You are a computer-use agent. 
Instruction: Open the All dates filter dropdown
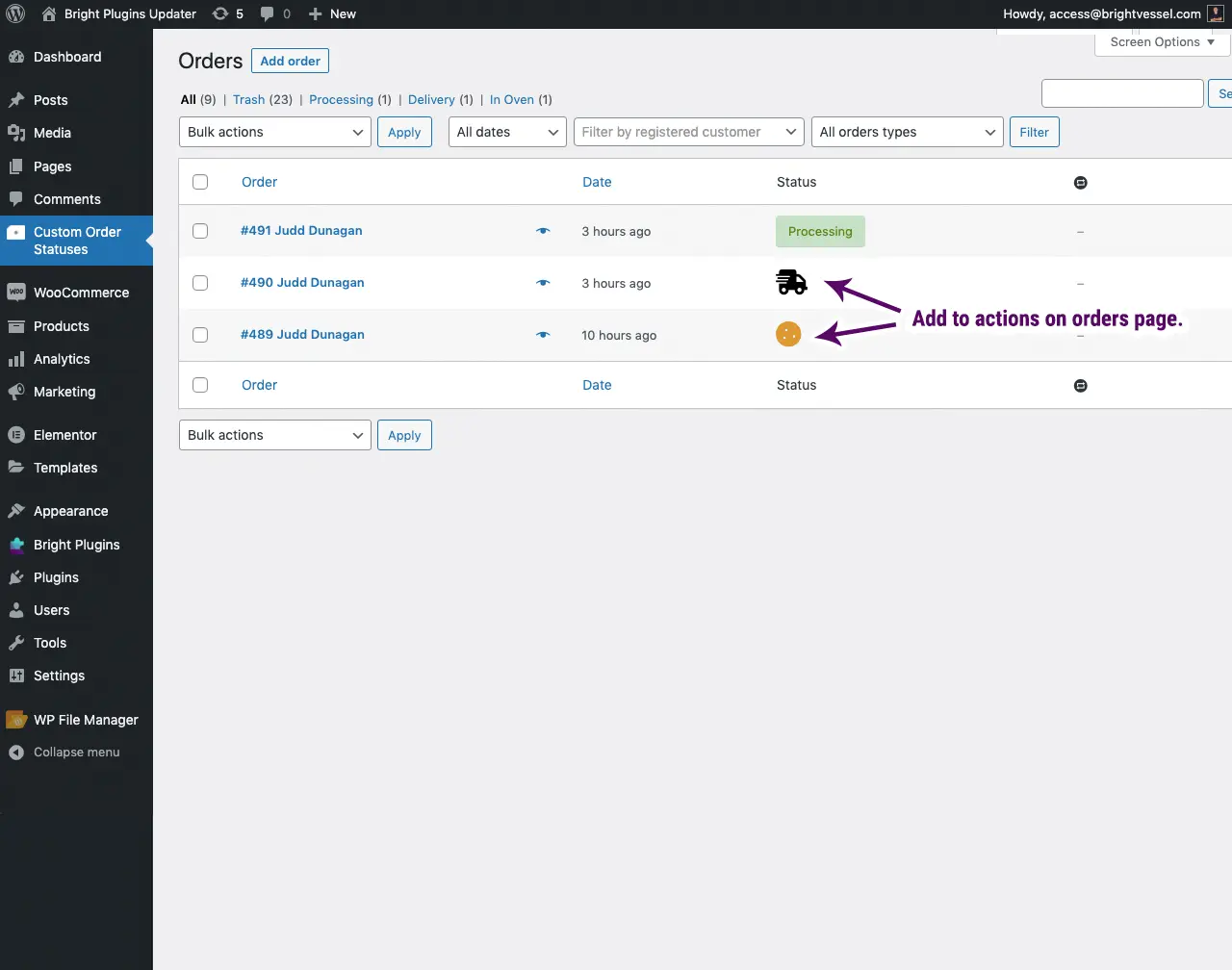point(507,132)
